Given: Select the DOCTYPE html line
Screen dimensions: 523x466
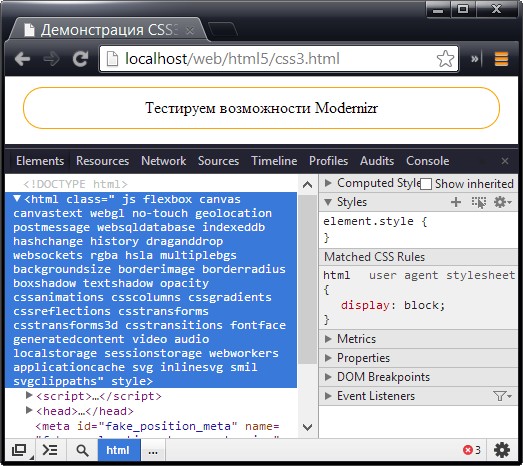Looking at the screenshot, I should click(x=76, y=184).
